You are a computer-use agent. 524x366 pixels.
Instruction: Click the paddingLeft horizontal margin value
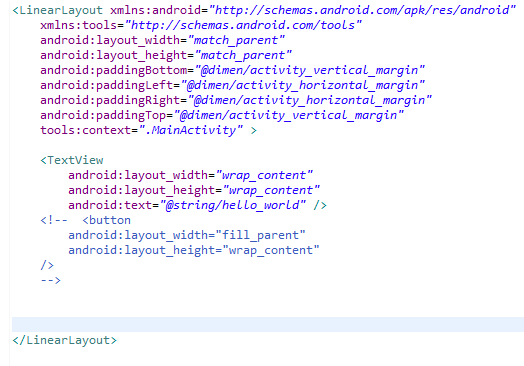tap(303, 86)
